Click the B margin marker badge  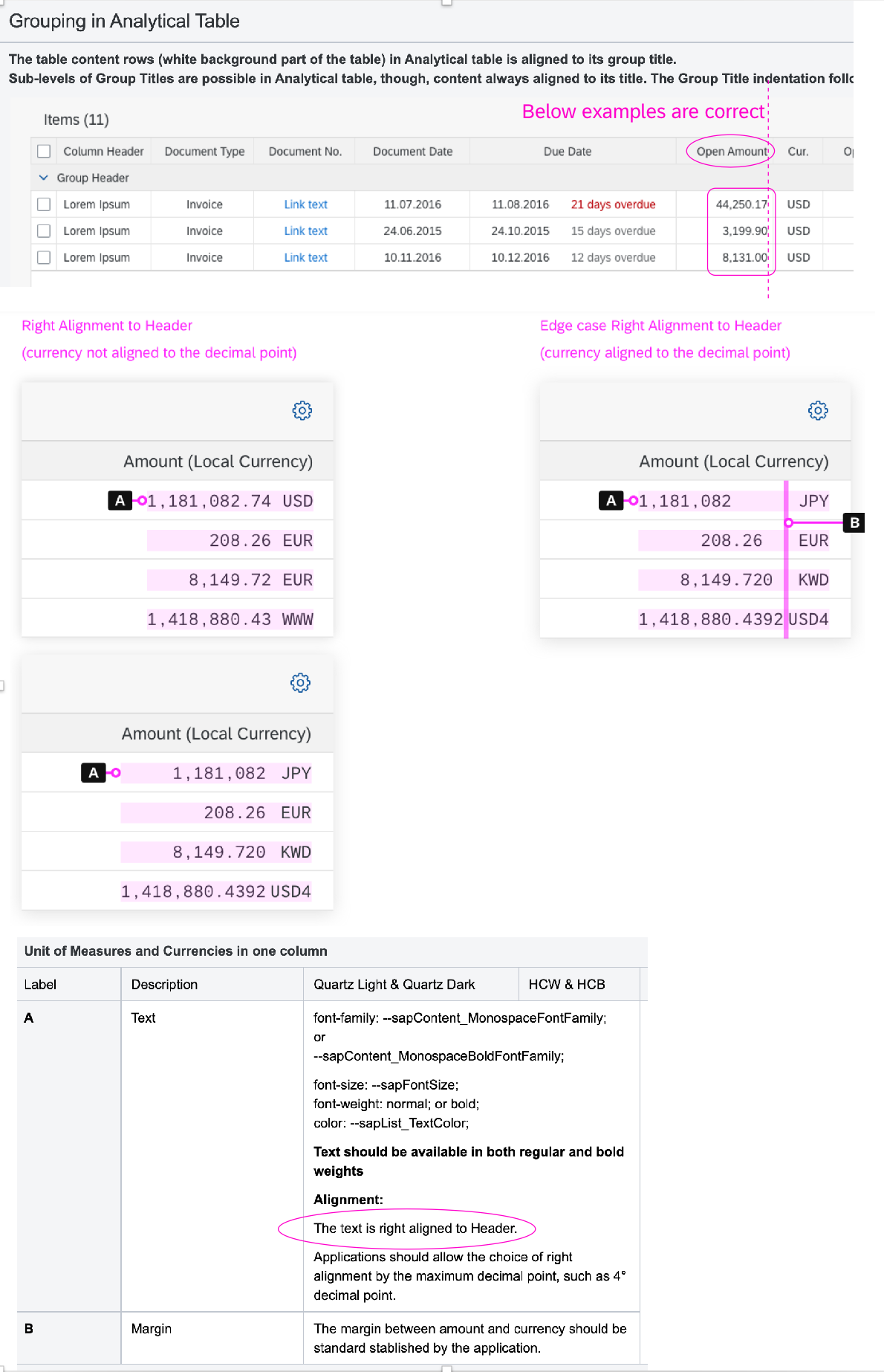click(856, 523)
